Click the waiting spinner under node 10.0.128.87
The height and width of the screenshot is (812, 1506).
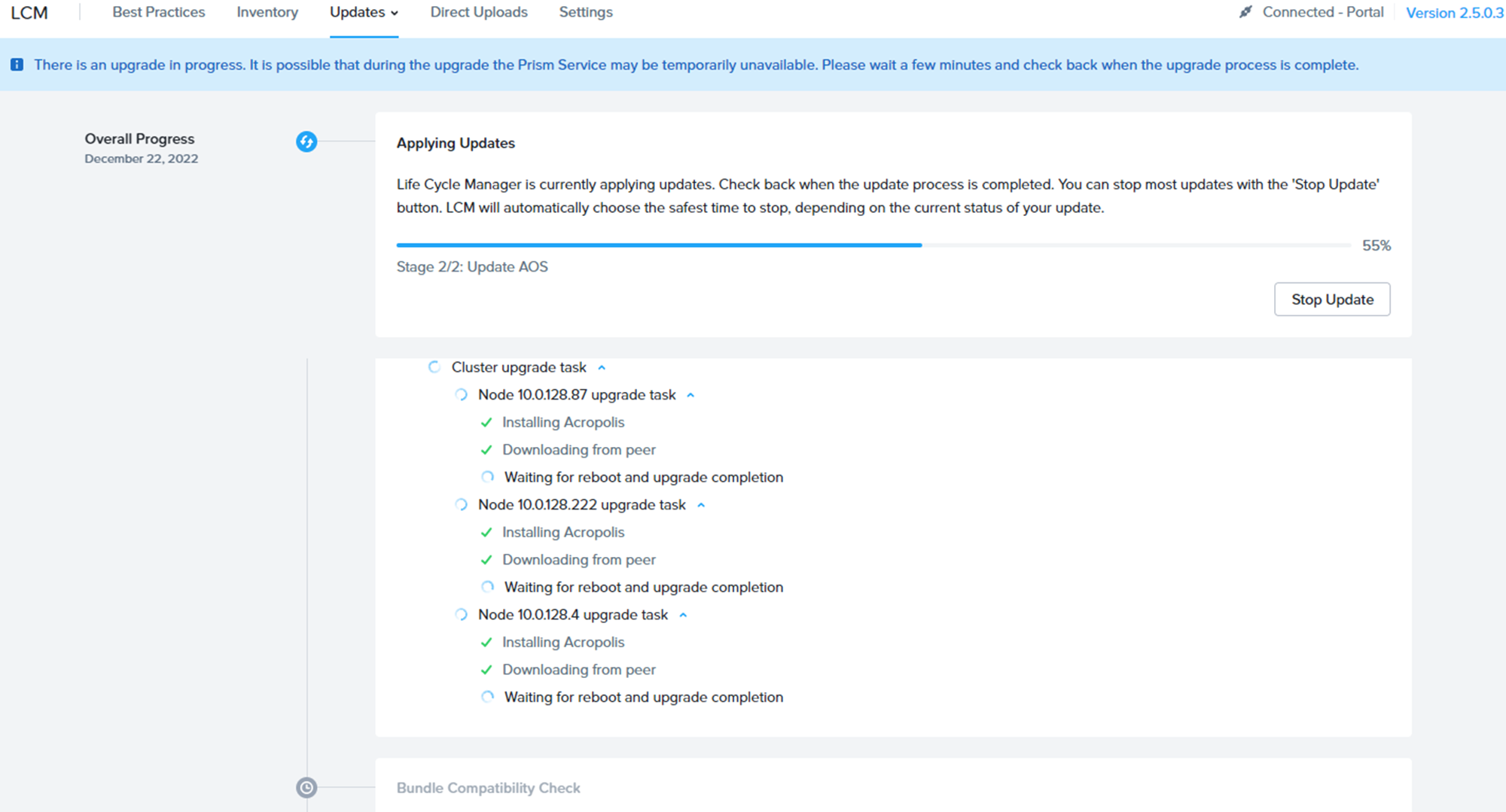tap(488, 477)
